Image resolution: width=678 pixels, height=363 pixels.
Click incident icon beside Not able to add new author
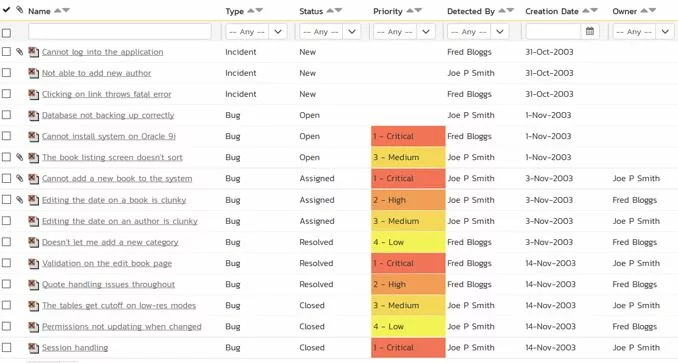pos(34,73)
